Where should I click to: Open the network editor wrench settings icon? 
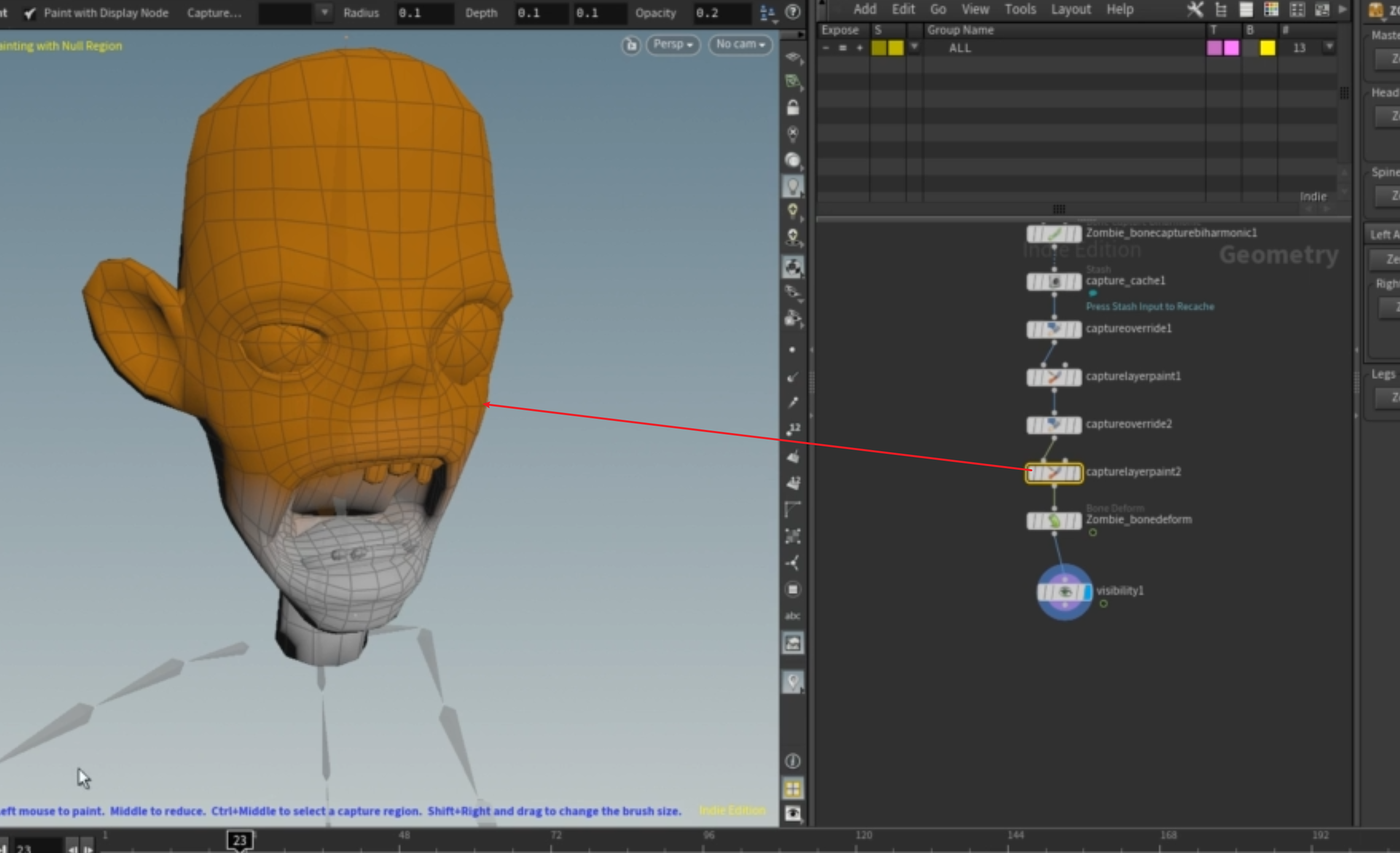1195,10
